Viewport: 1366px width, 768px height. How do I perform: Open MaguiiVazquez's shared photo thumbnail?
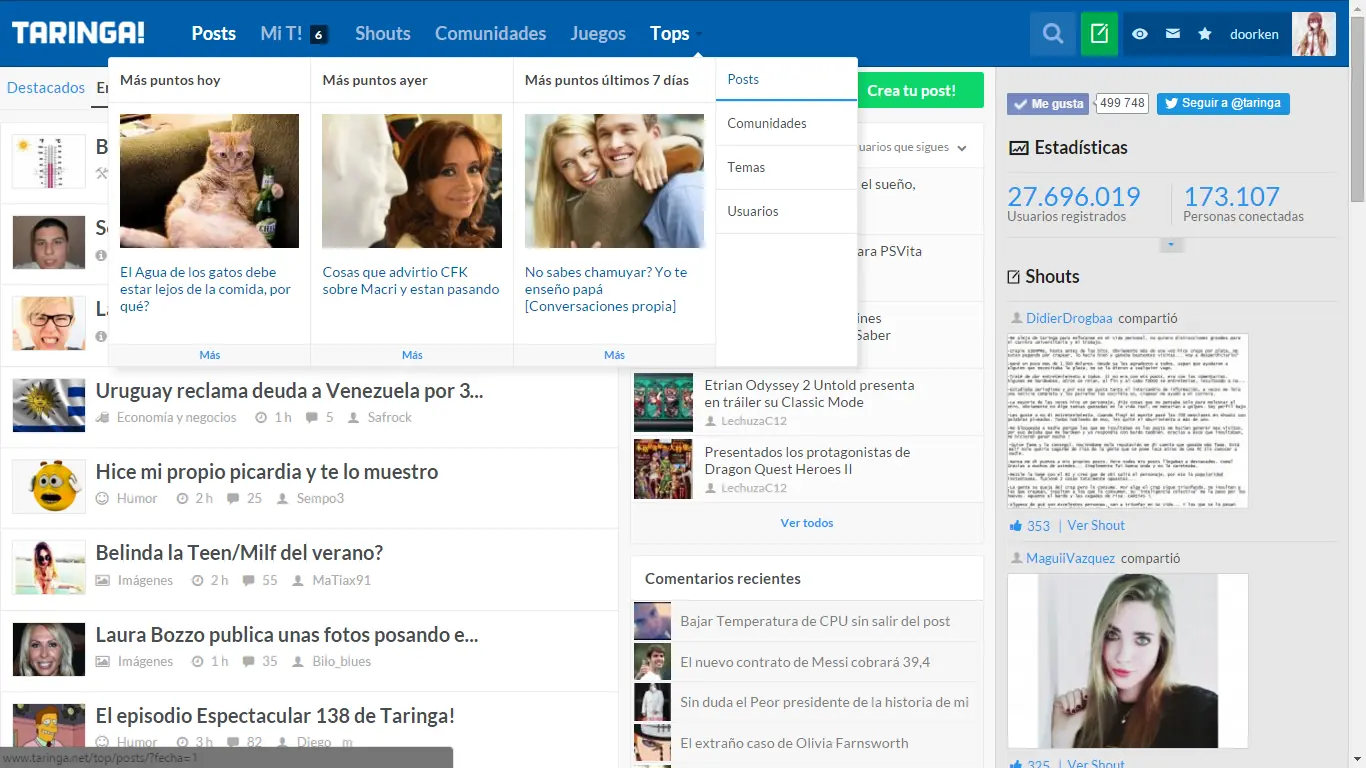pos(1128,660)
